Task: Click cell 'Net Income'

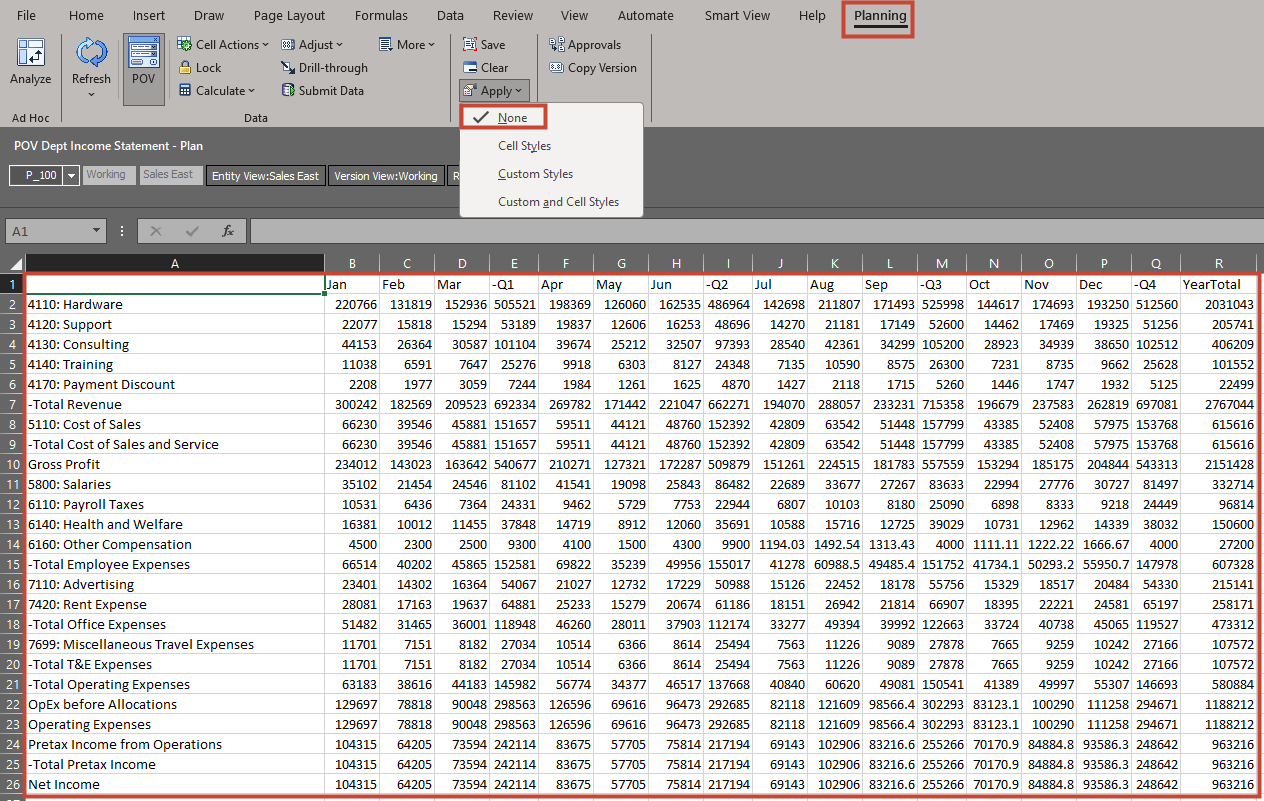Action: click(175, 784)
